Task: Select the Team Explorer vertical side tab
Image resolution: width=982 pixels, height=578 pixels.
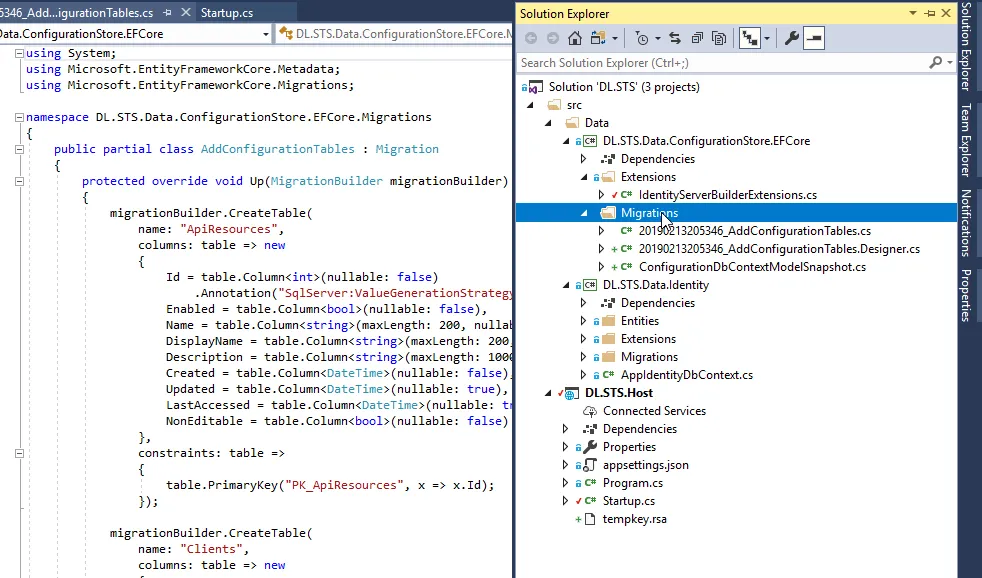Action: click(x=966, y=140)
